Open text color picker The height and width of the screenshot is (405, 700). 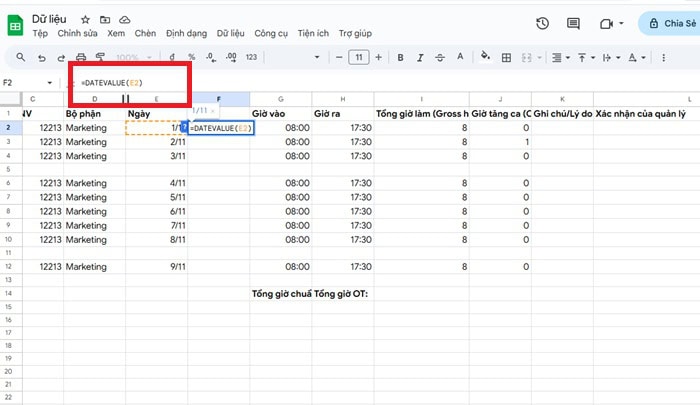460,57
